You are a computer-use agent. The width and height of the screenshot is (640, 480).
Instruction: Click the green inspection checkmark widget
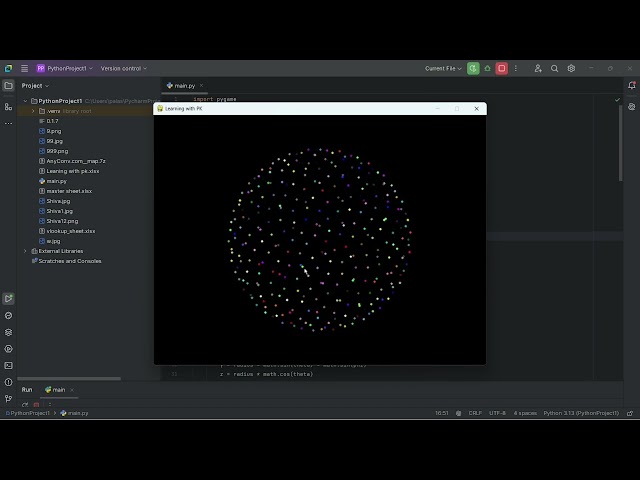click(x=617, y=100)
